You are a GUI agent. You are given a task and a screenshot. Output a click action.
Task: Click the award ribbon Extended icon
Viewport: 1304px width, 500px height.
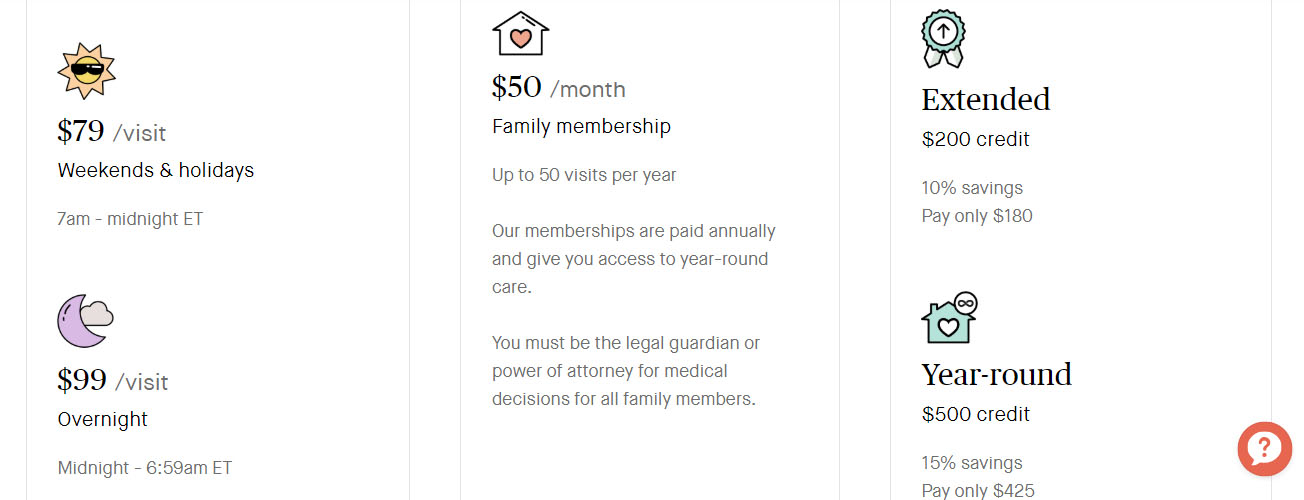click(x=942, y=39)
